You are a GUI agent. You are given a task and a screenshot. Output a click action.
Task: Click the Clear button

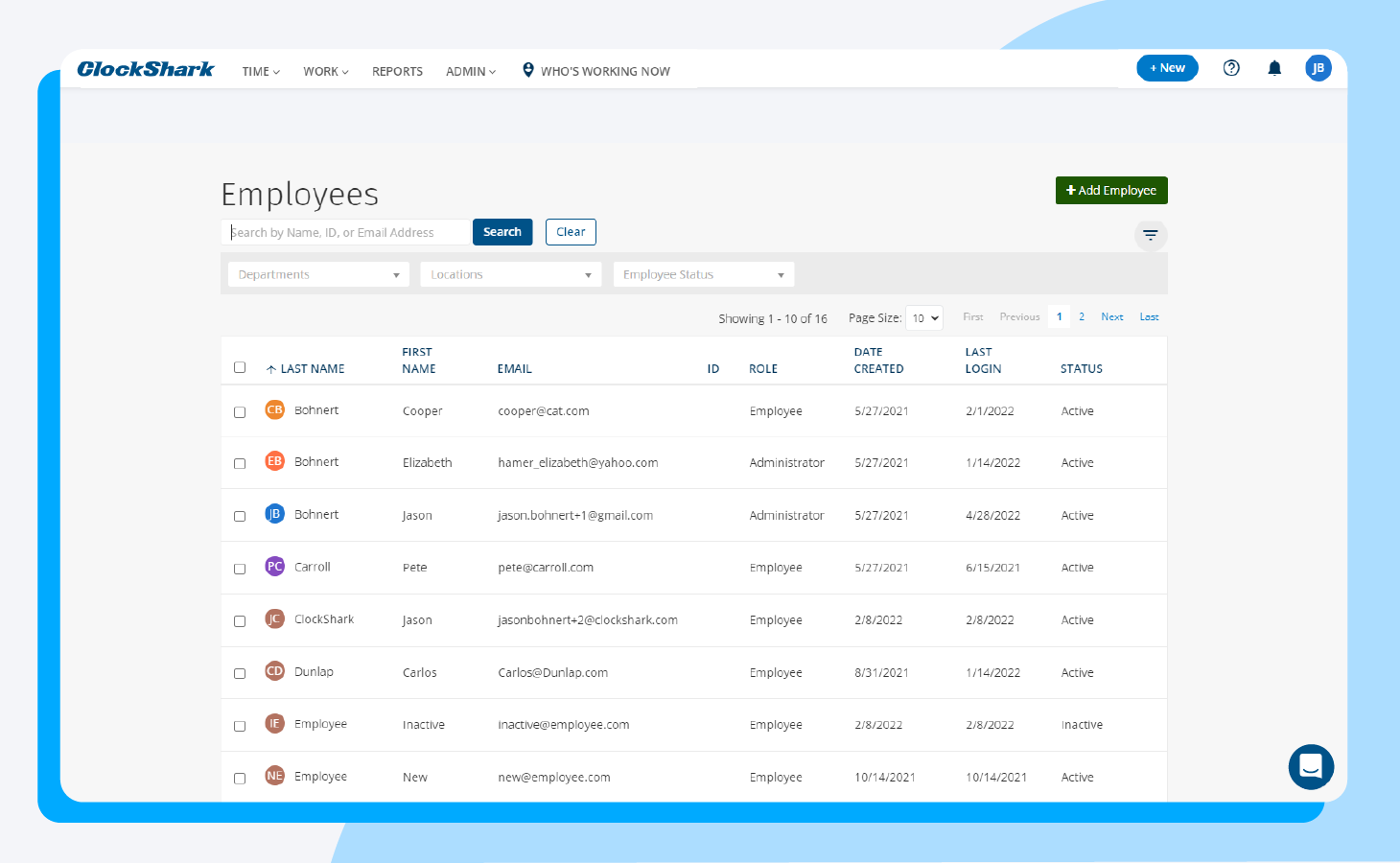click(x=571, y=232)
